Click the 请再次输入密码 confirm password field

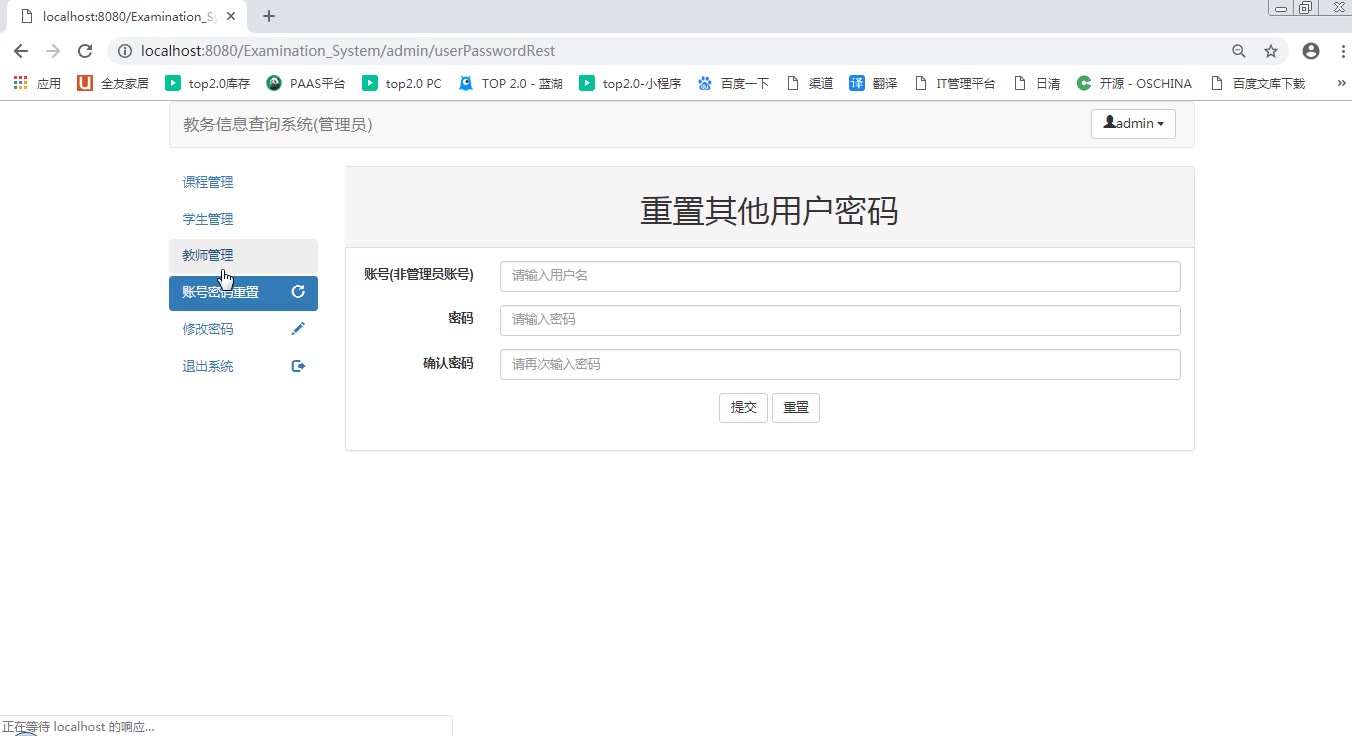click(839, 365)
